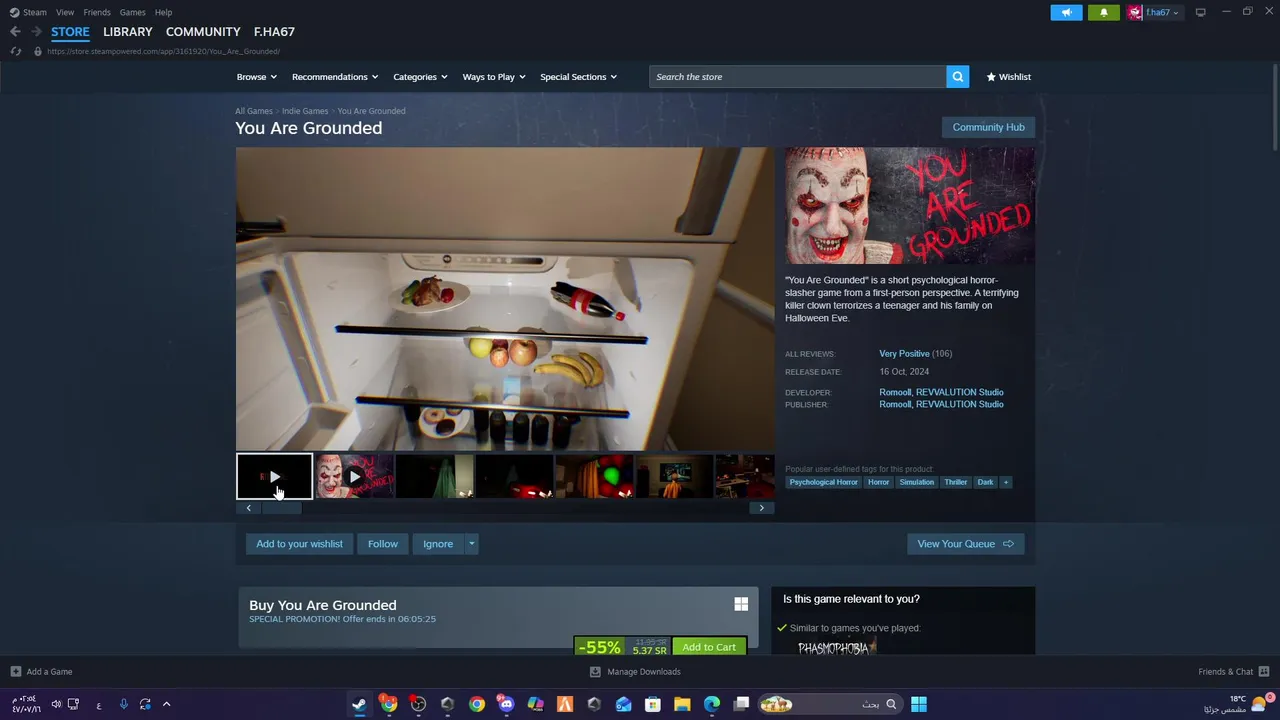Expand the Browse dropdown

(256, 77)
